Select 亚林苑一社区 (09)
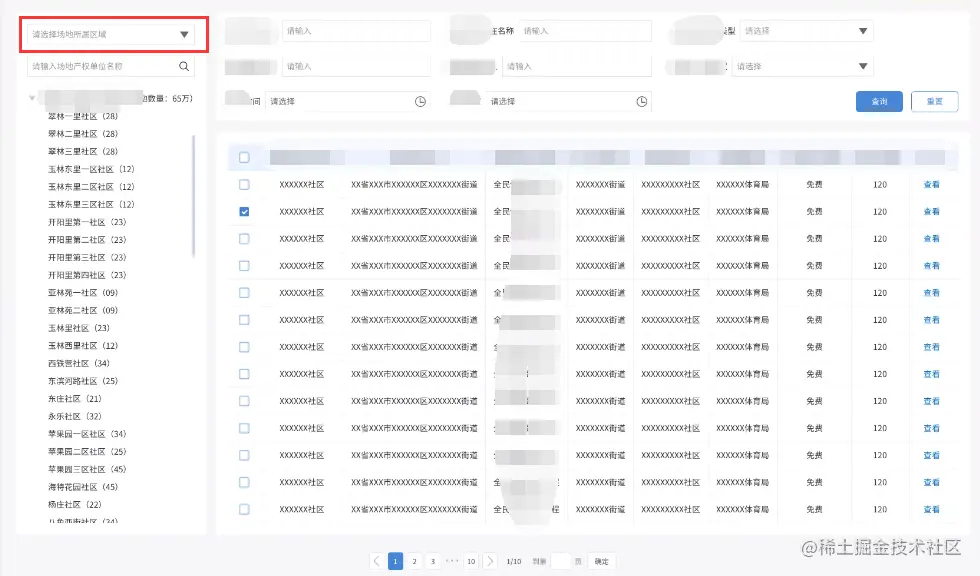The width and height of the screenshot is (980, 576). tap(82, 292)
